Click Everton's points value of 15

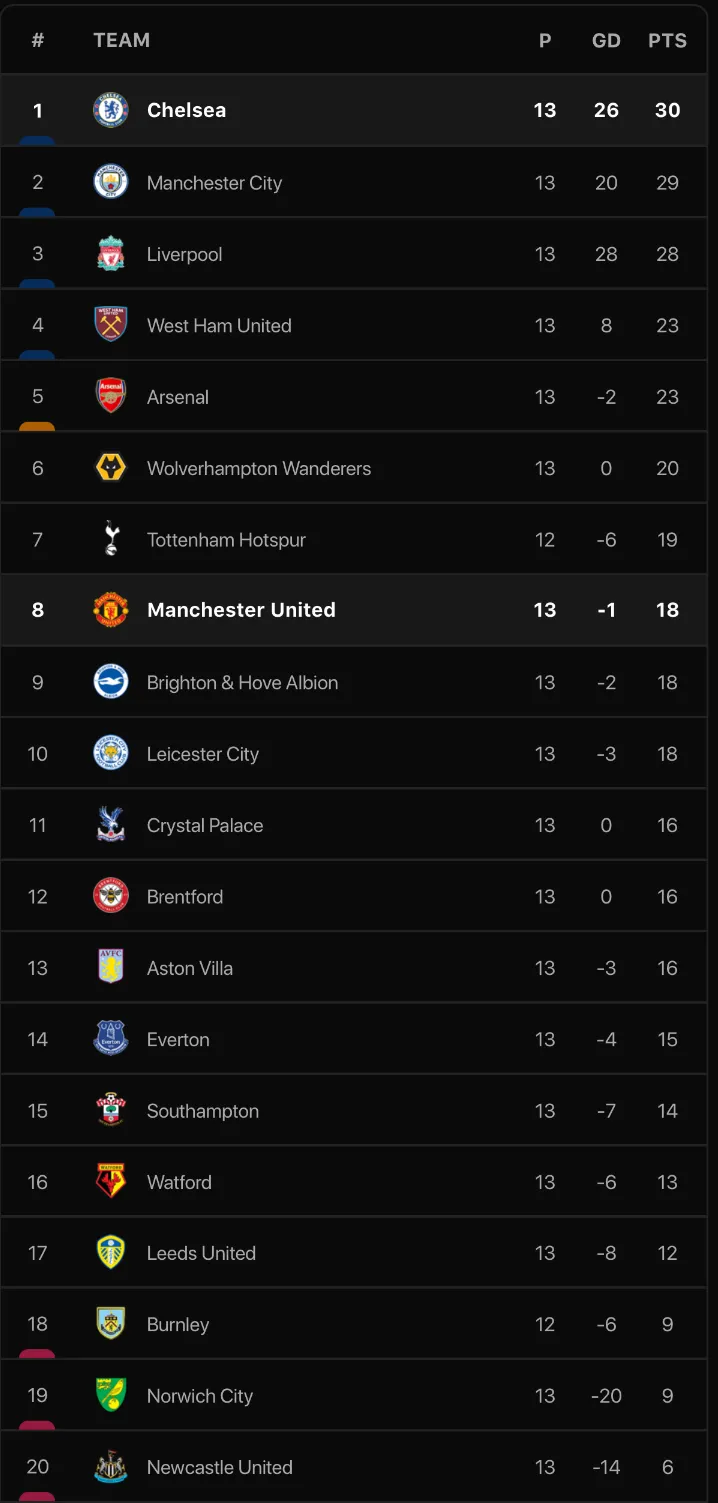(667, 1040)
